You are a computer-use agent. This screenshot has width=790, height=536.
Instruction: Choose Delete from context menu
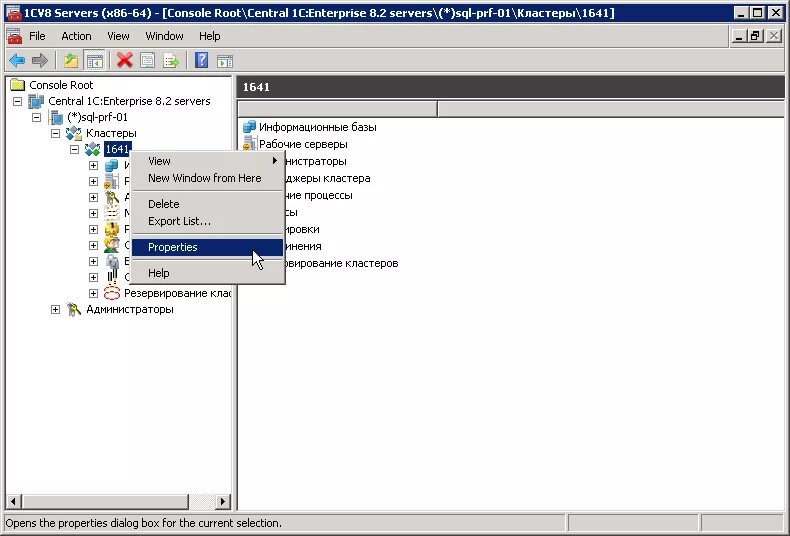(x=208, y=204)
